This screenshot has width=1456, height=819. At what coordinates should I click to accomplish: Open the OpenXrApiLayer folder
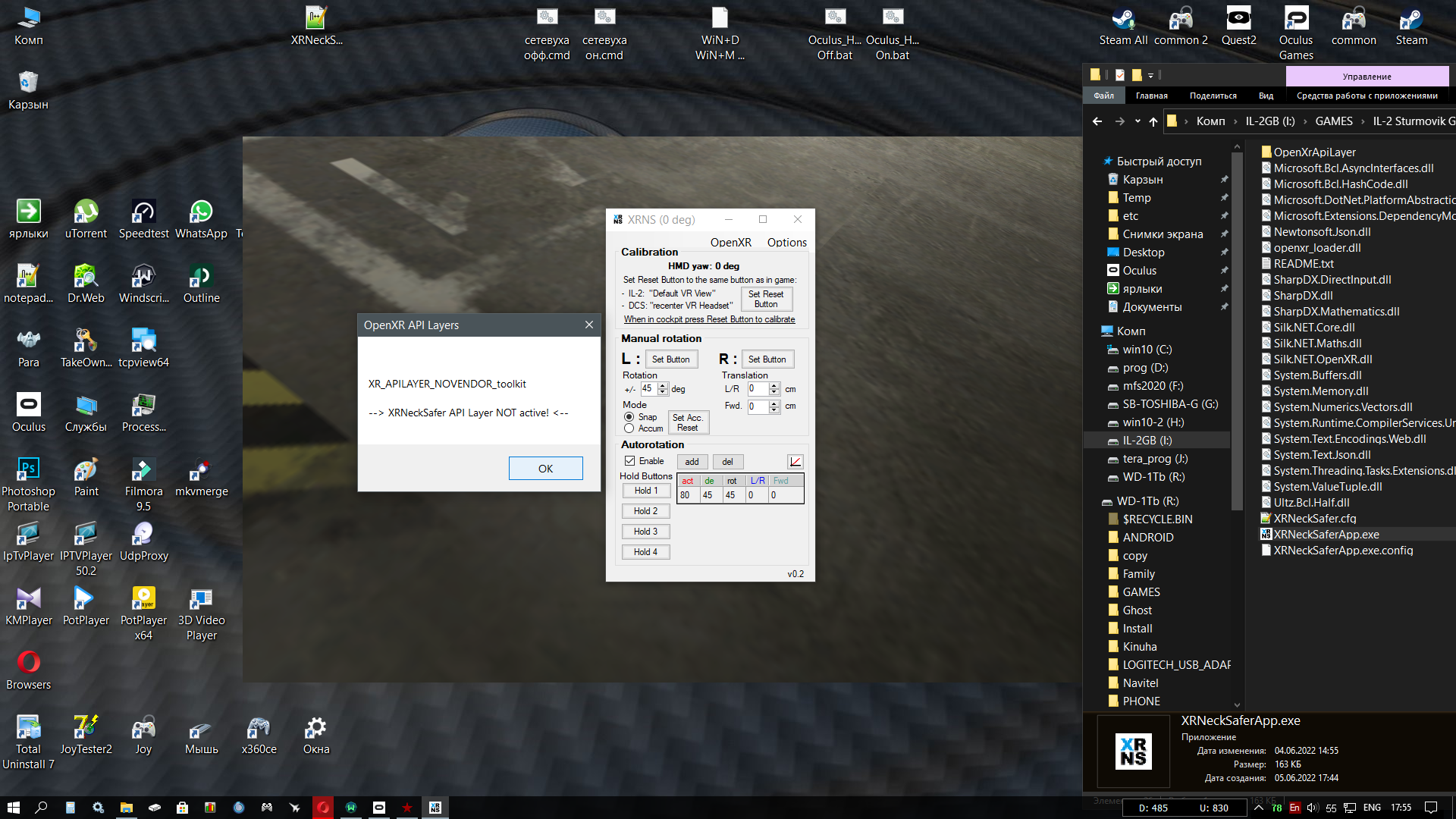click(x=1314, y=152)
